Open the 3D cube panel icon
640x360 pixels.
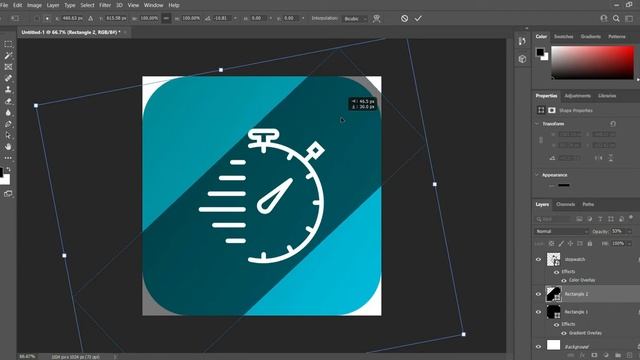522,59
